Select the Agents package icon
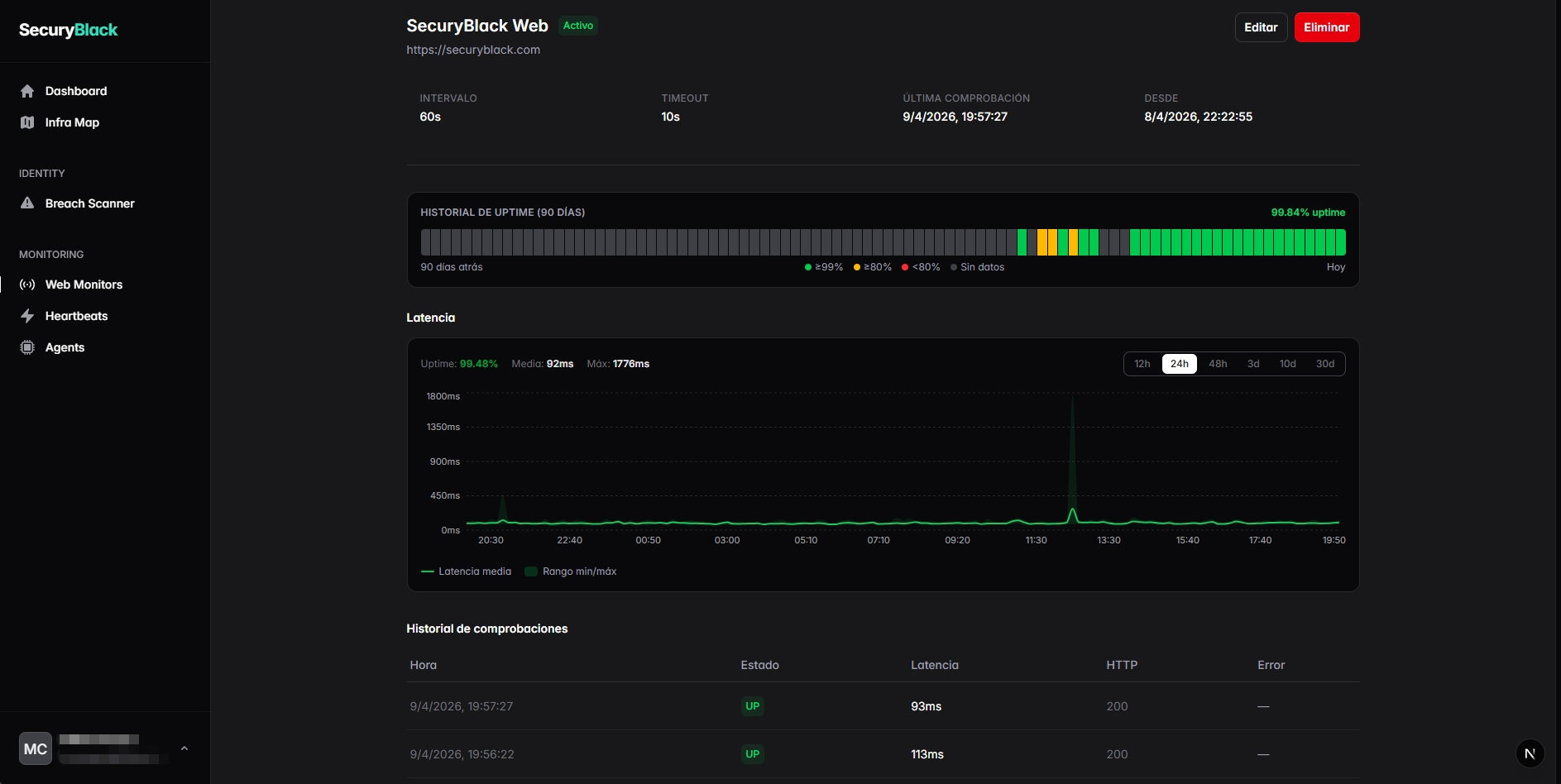Viewport: 1561px width, 784px height. 27,347
